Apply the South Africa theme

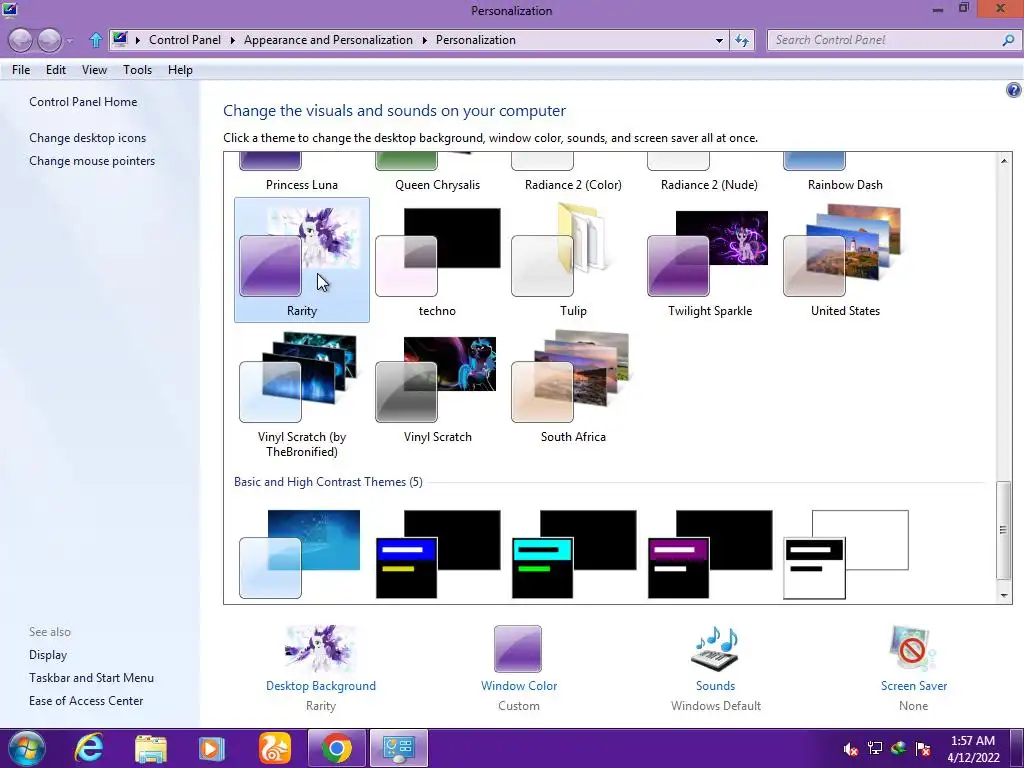pos(573,387)
